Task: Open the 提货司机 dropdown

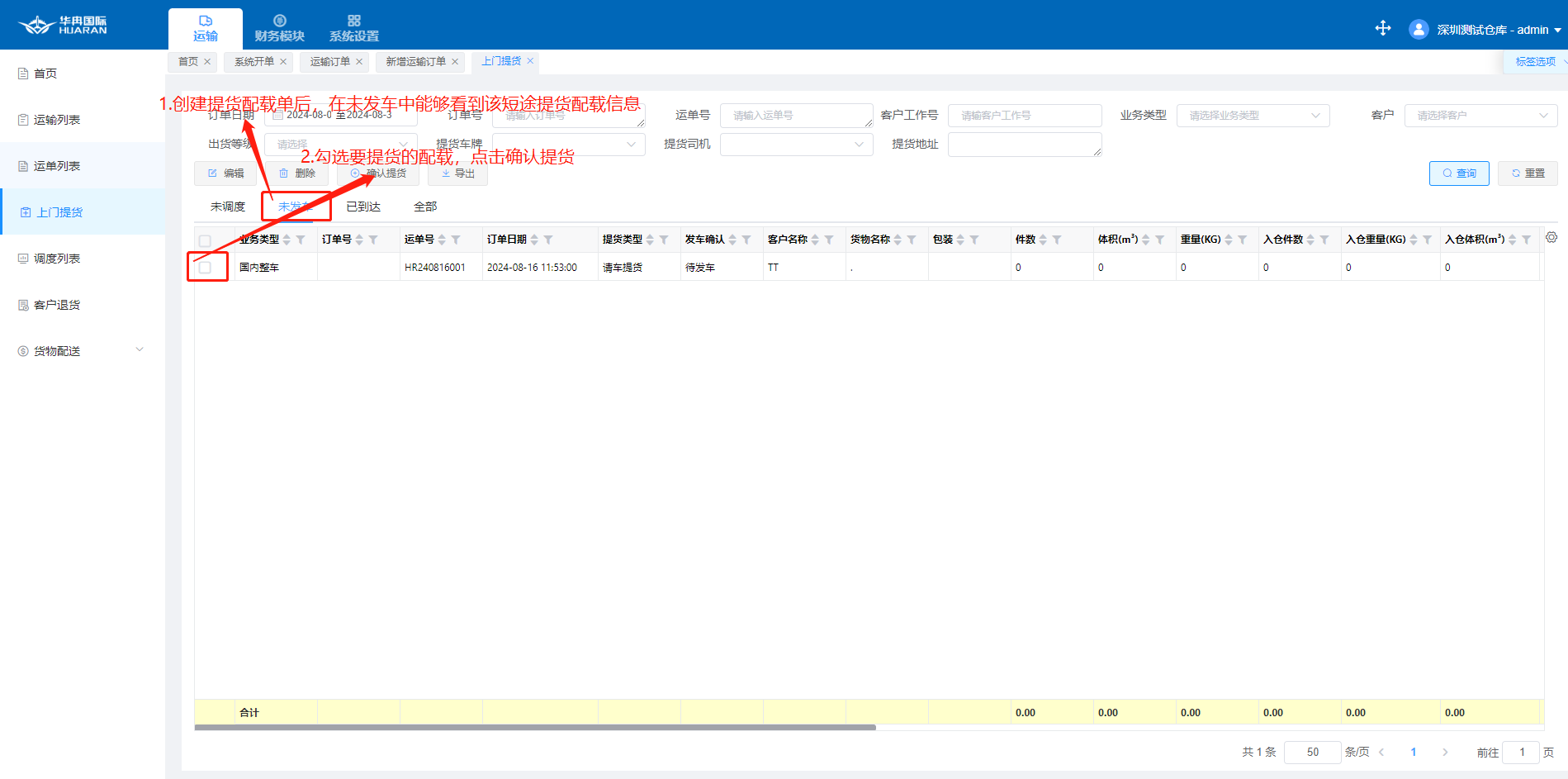Action: tap(796, 145)
